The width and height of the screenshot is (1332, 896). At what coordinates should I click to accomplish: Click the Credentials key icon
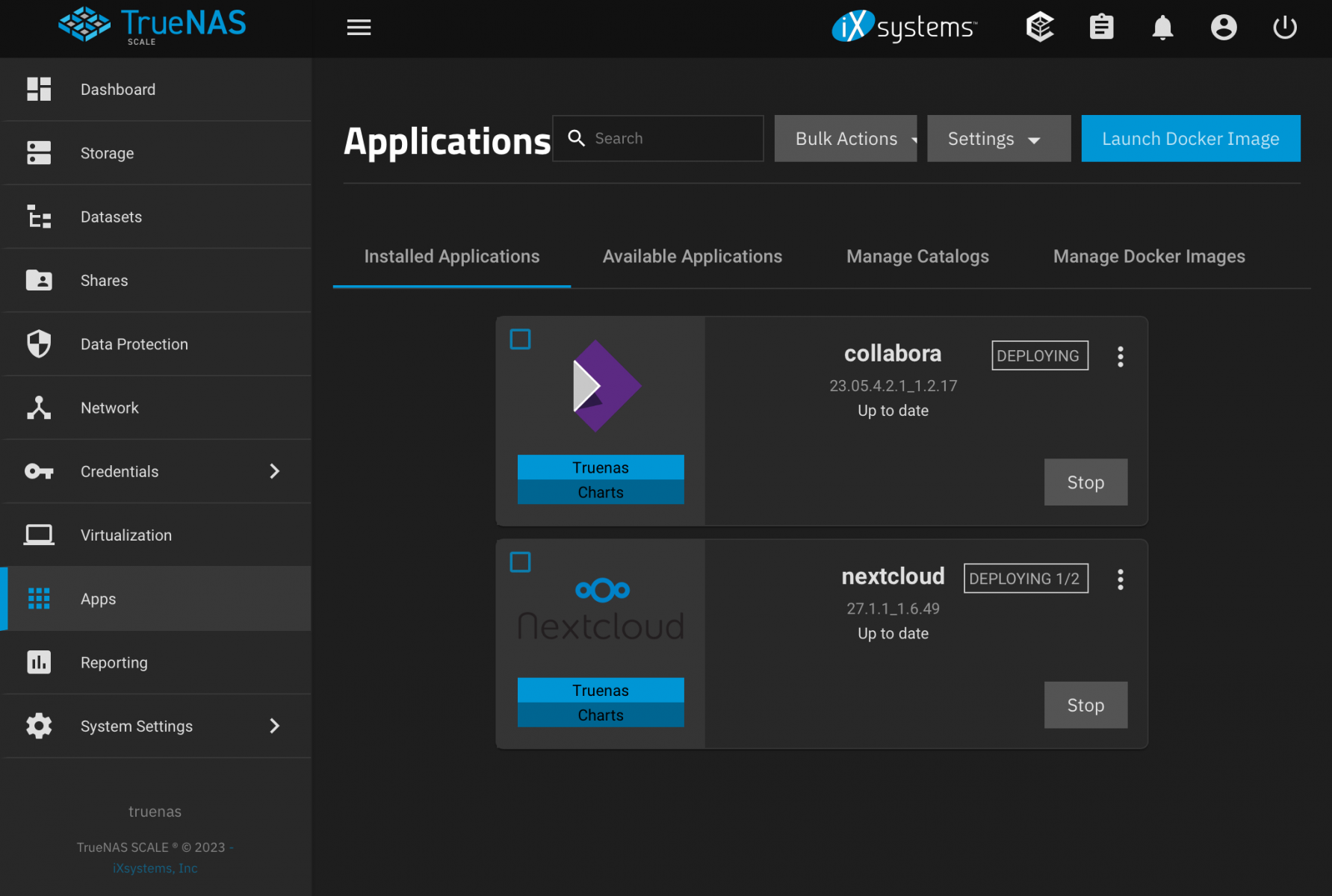click(39, 471)
